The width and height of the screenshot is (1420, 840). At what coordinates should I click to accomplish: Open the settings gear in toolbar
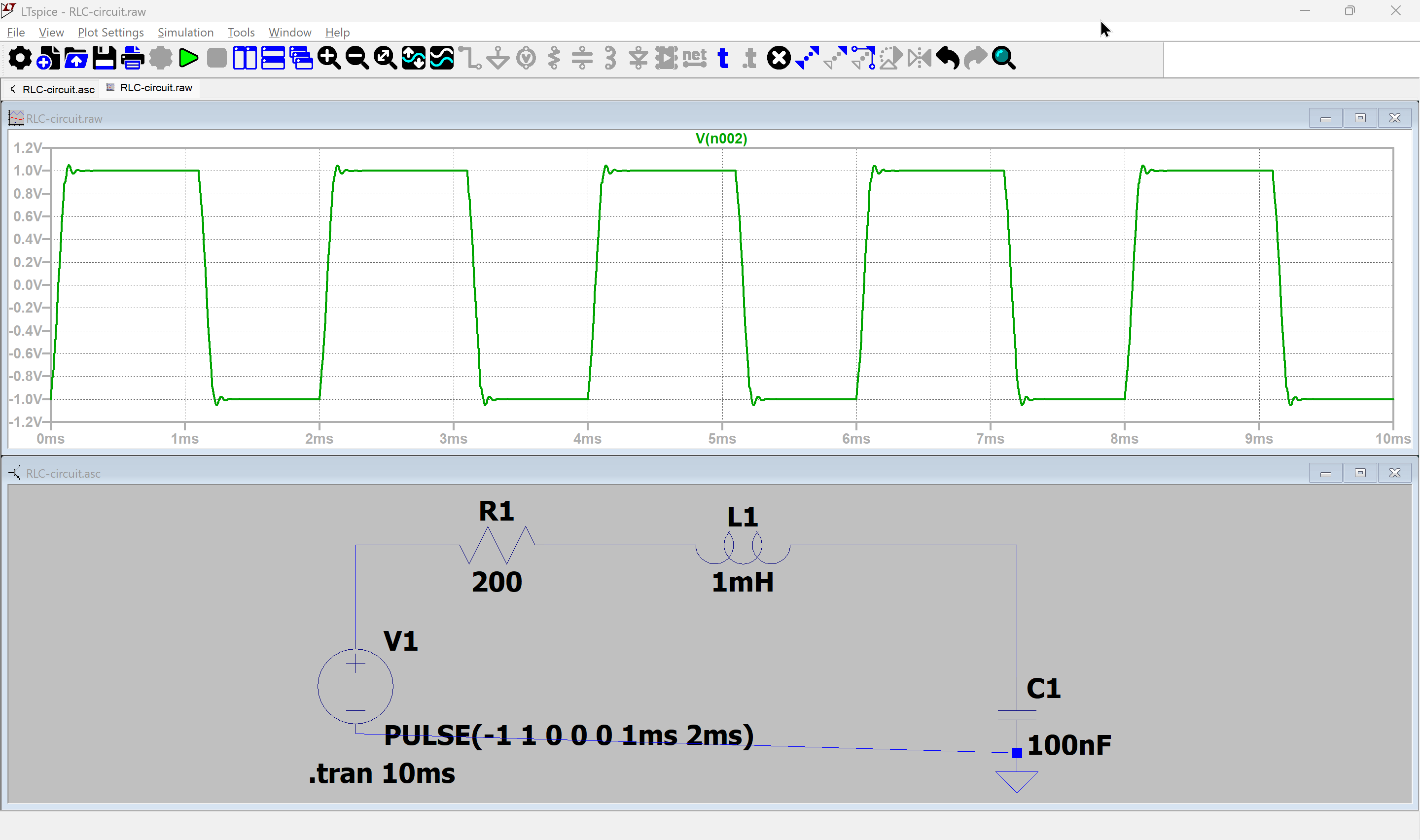tap(20, 58)
